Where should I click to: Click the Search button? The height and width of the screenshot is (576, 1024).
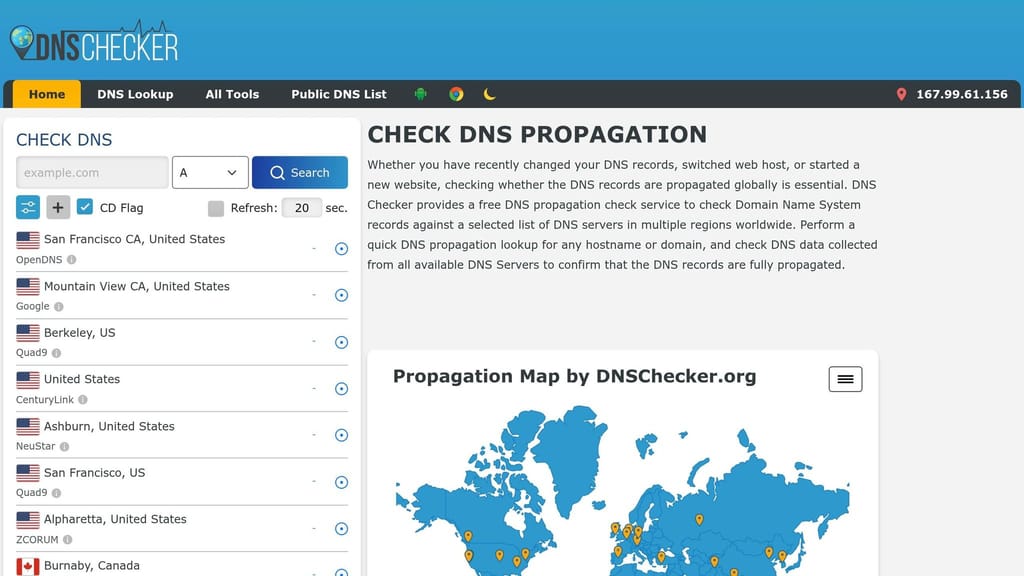tap(300, 172)
